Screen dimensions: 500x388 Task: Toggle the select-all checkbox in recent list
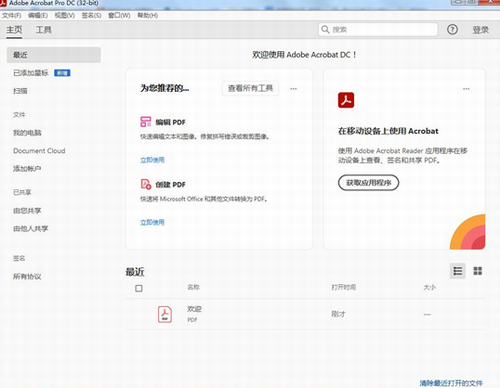click(x=139, y=288)
